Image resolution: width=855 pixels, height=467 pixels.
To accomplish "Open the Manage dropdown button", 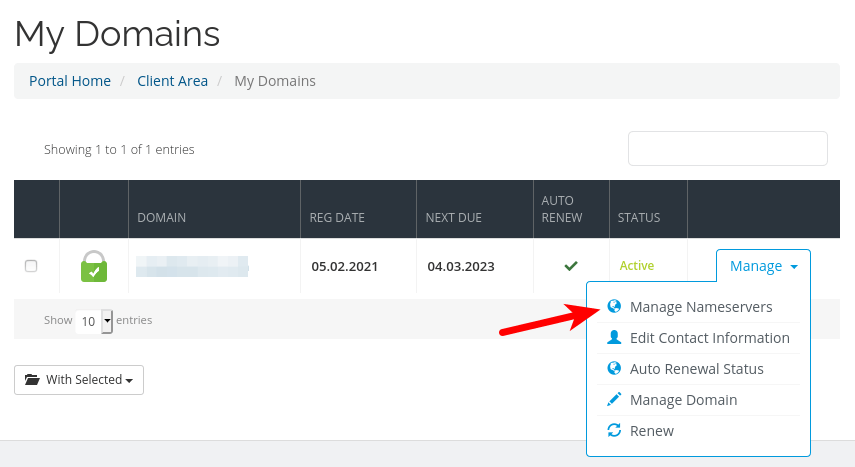I will coord(763,266).
